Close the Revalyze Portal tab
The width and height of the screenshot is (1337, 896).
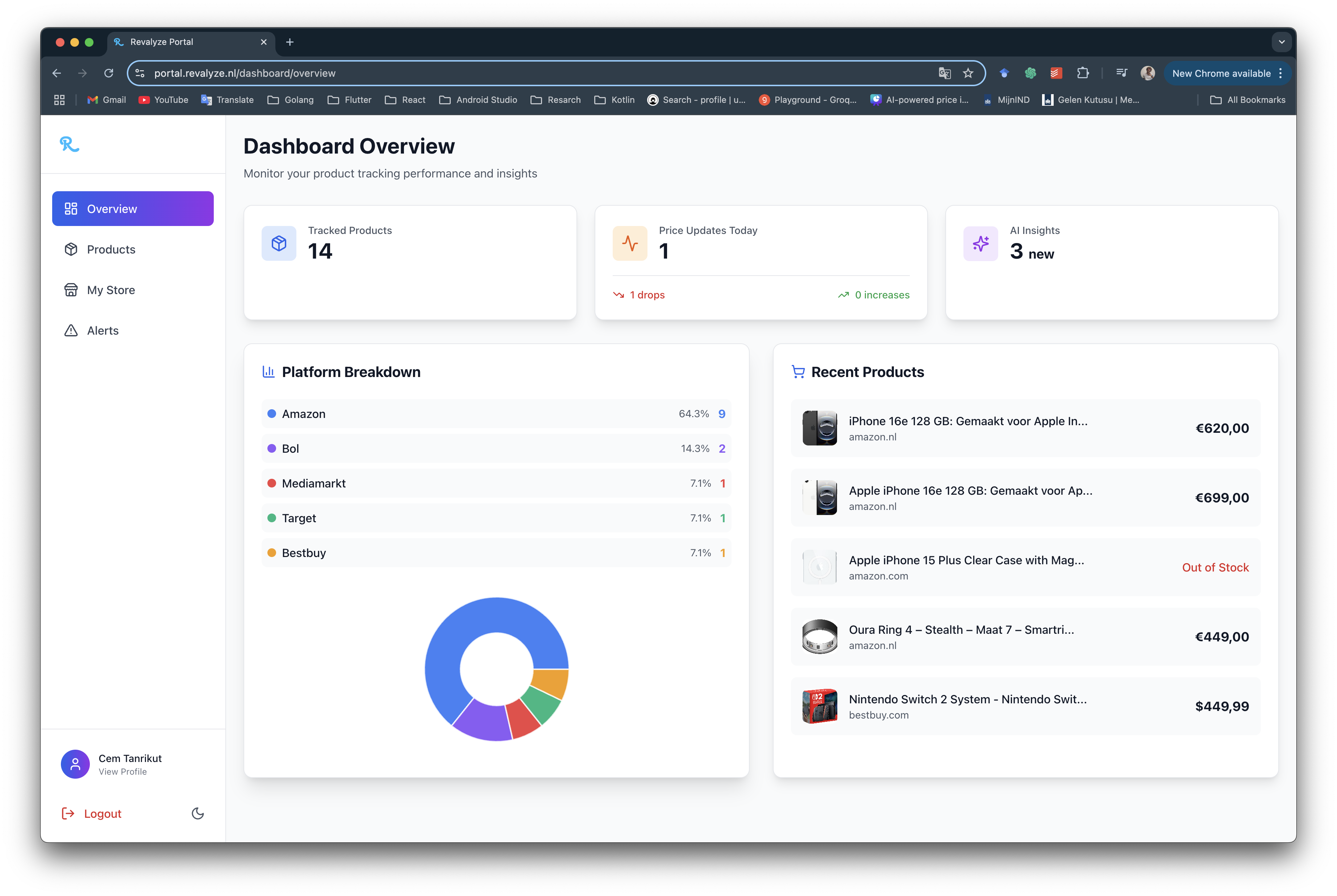point(263,42)
